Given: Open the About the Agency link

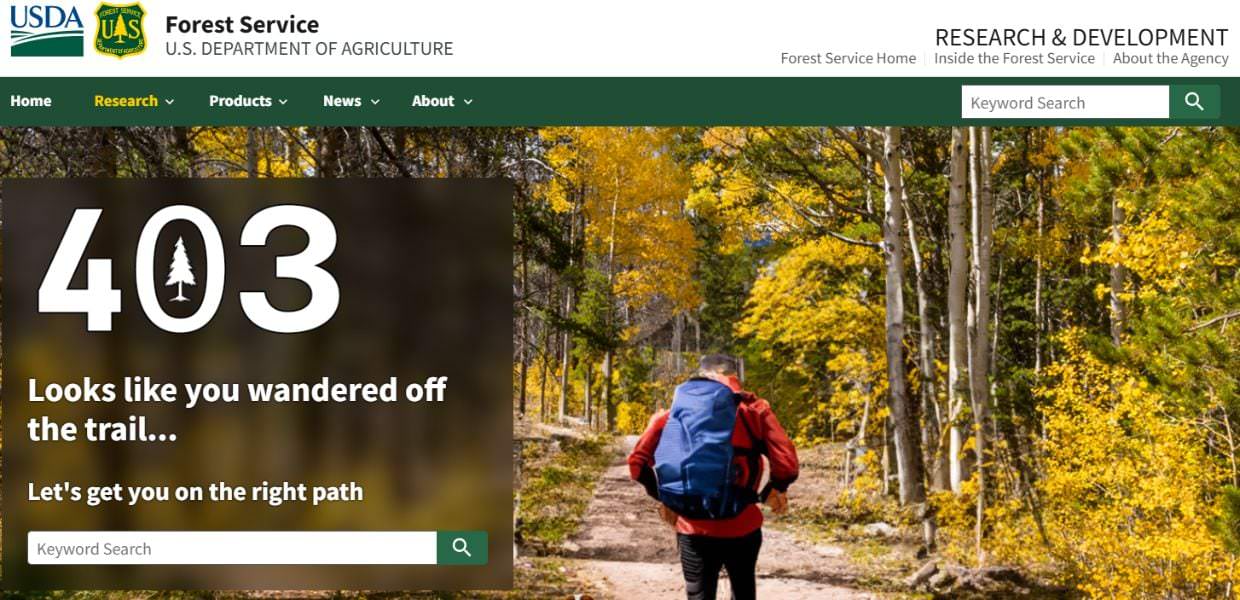Looking at the screenshot, I should [1170, 58].
